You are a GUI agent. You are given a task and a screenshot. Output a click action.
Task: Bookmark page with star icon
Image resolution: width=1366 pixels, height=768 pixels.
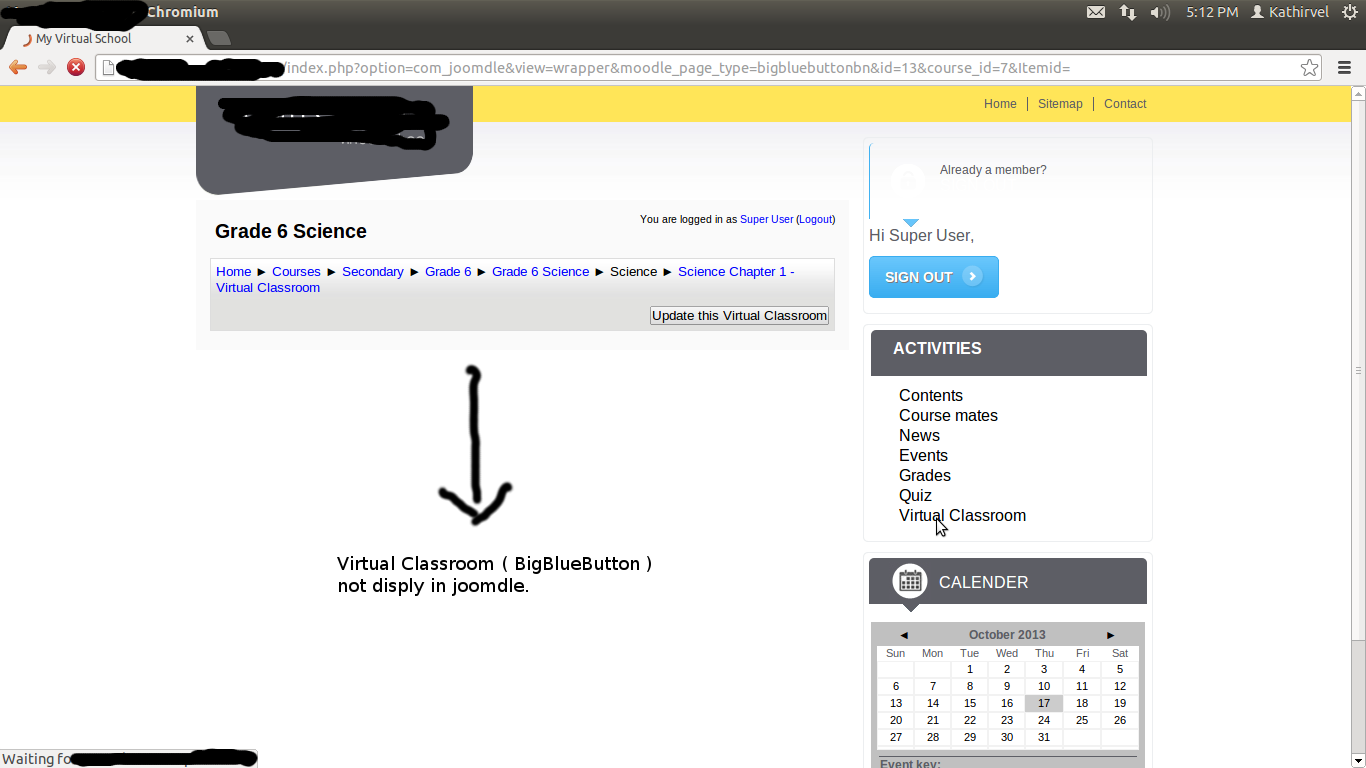pyautogui.click(x=1309, y=68)
